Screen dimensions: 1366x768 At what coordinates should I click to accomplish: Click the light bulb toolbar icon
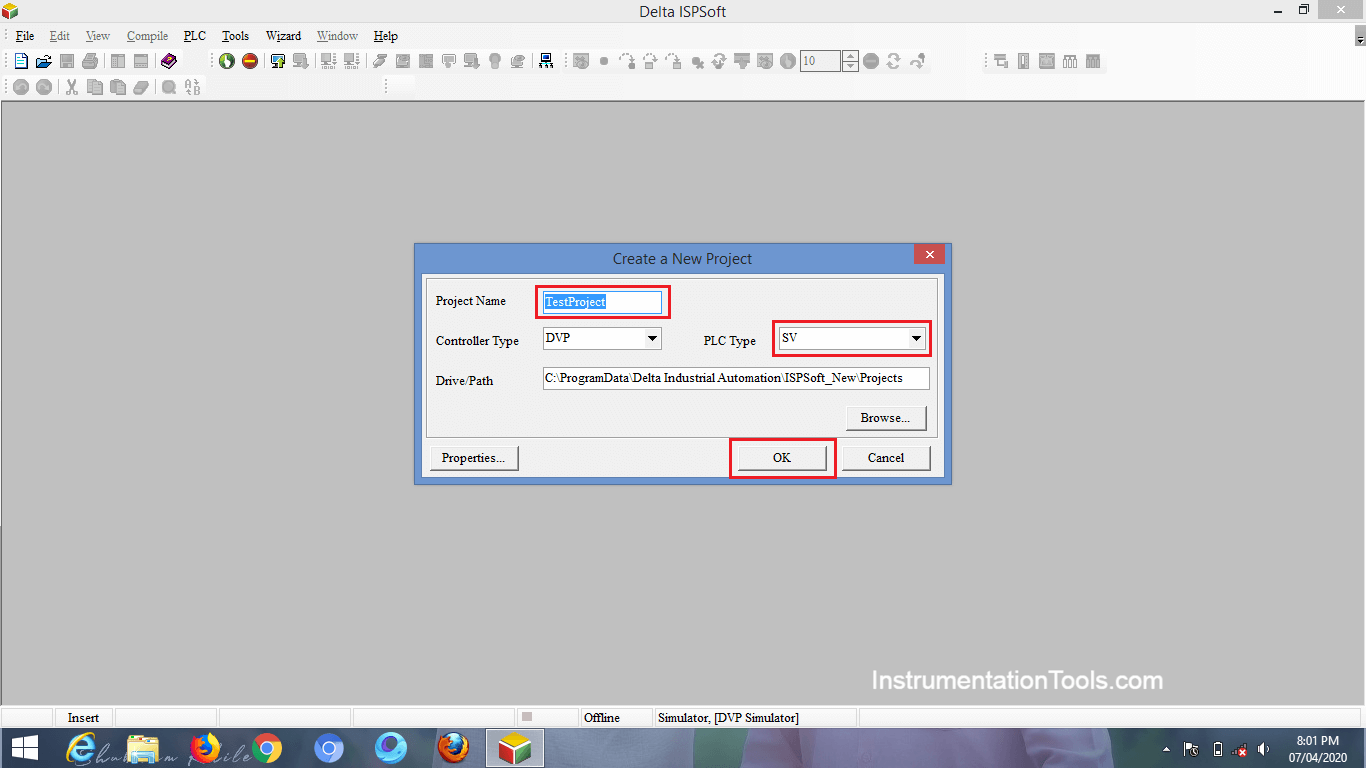[494, 61]
